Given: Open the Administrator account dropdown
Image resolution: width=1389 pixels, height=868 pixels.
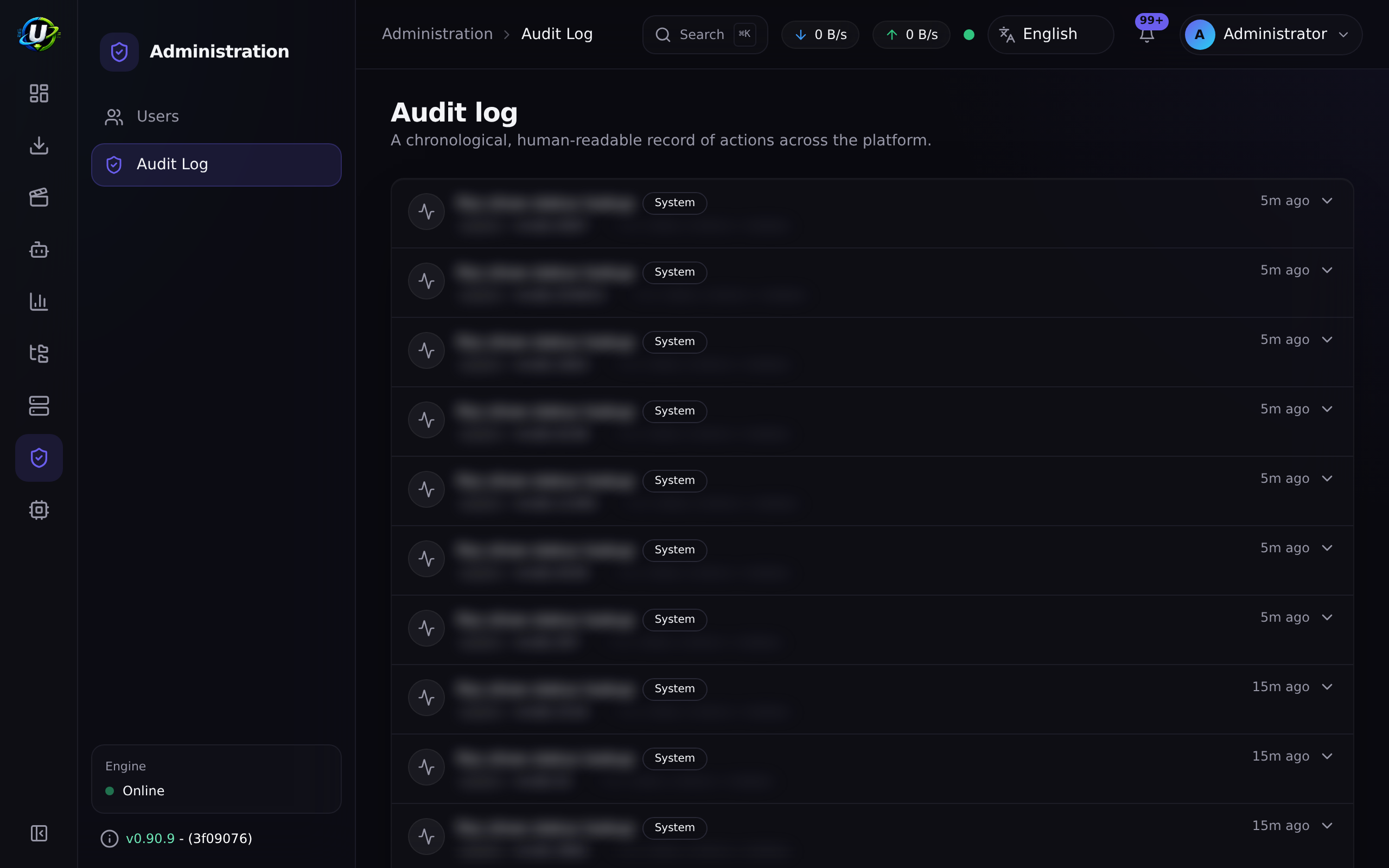Looking at the screenshot, I should pyautogui.click(x=1270, y=34).
